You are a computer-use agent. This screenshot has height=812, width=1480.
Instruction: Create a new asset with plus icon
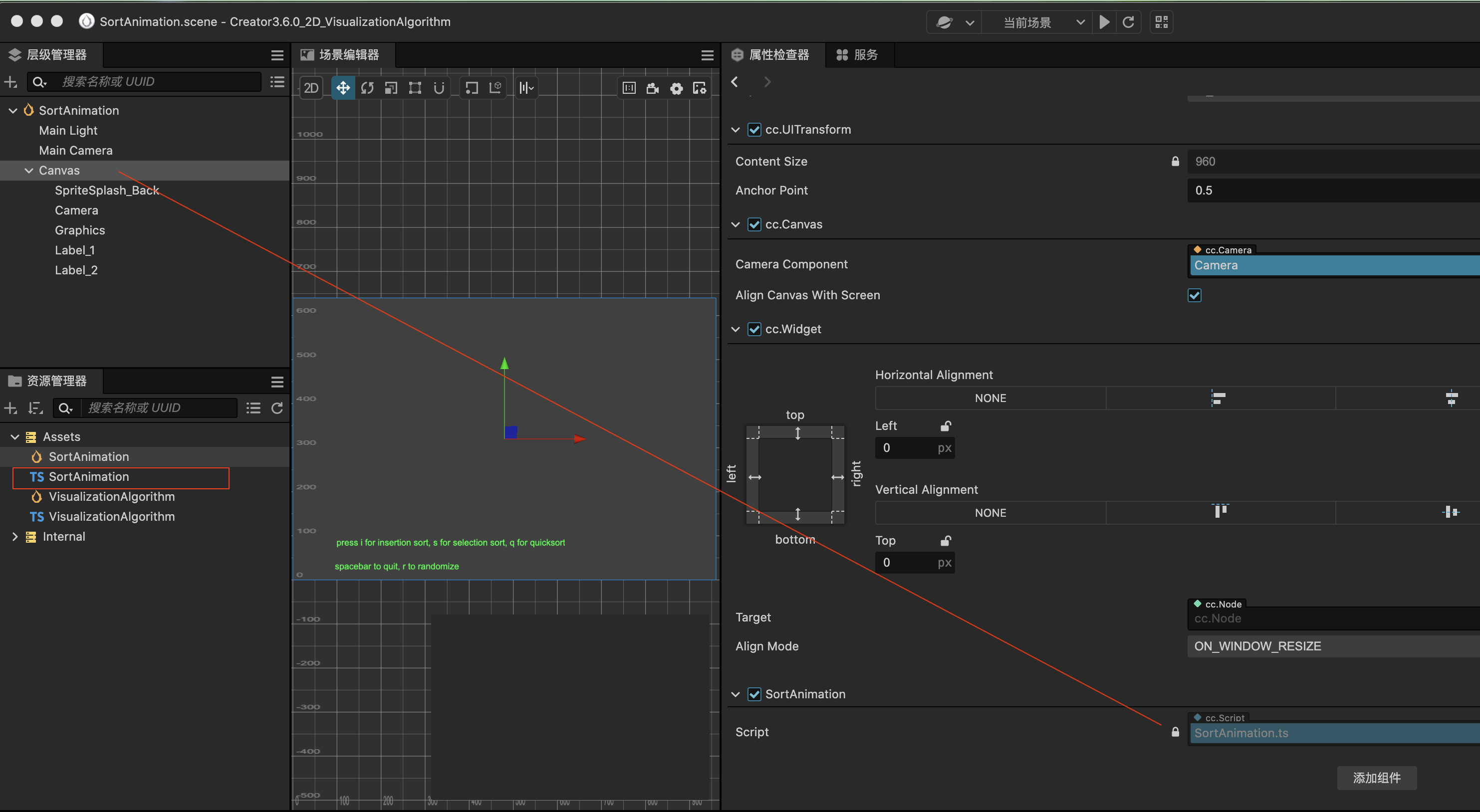tap(11, 408)
